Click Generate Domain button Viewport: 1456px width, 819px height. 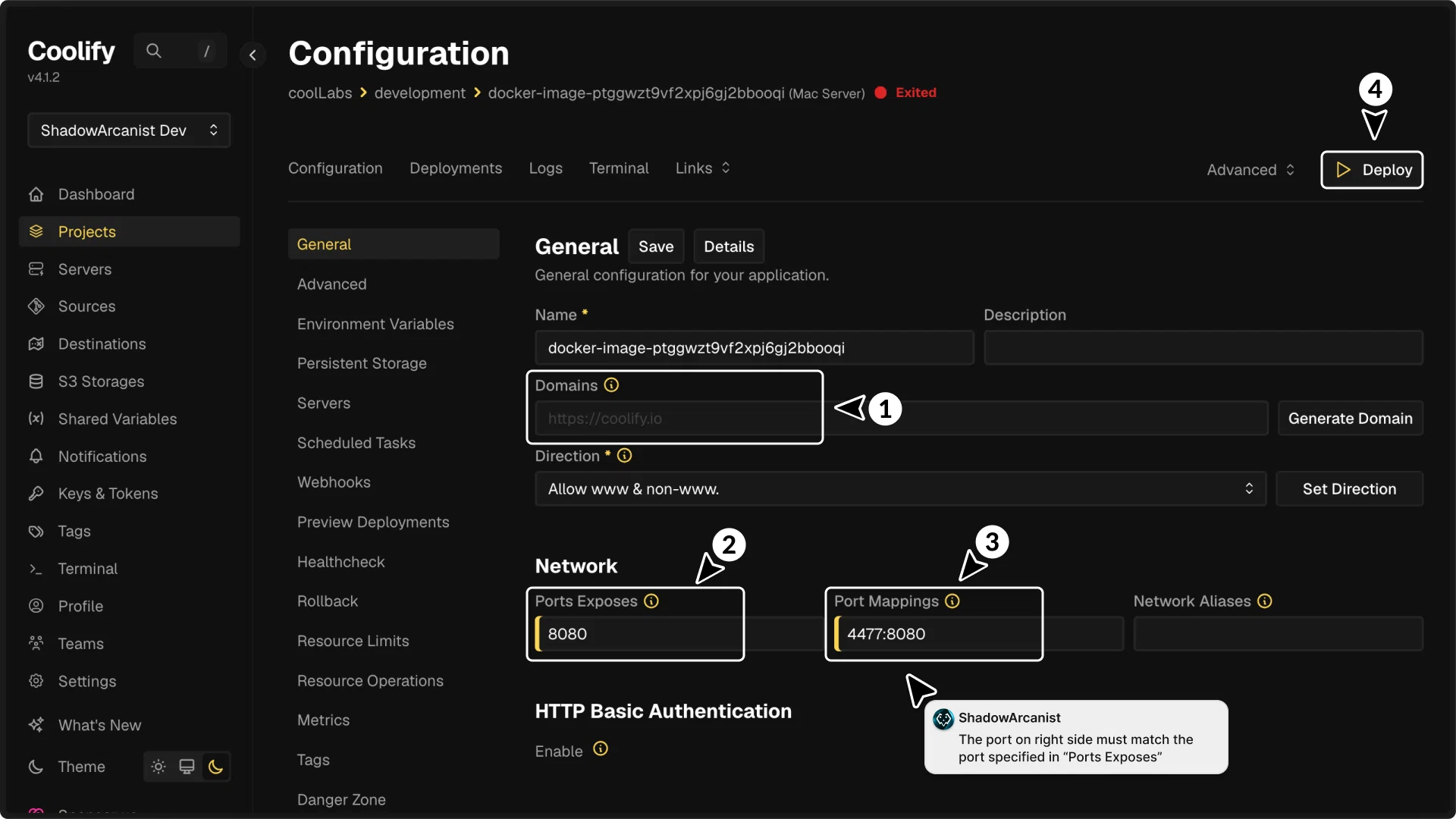tap(1350, 419)
